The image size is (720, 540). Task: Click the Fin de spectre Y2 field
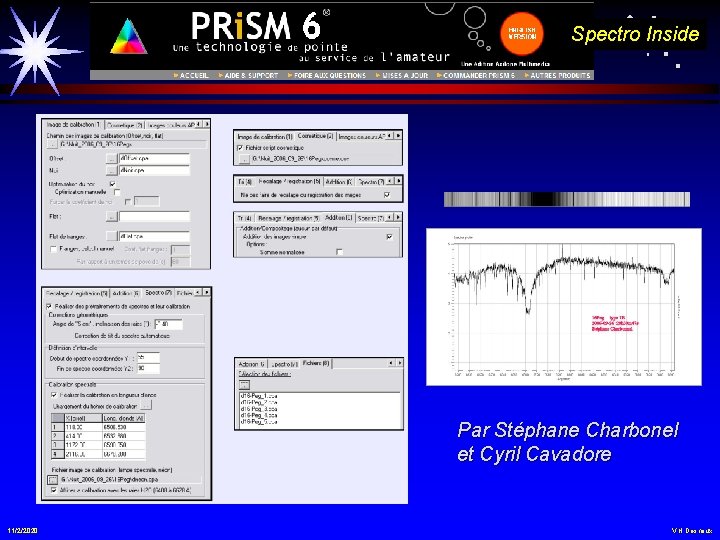coord(148,368)
